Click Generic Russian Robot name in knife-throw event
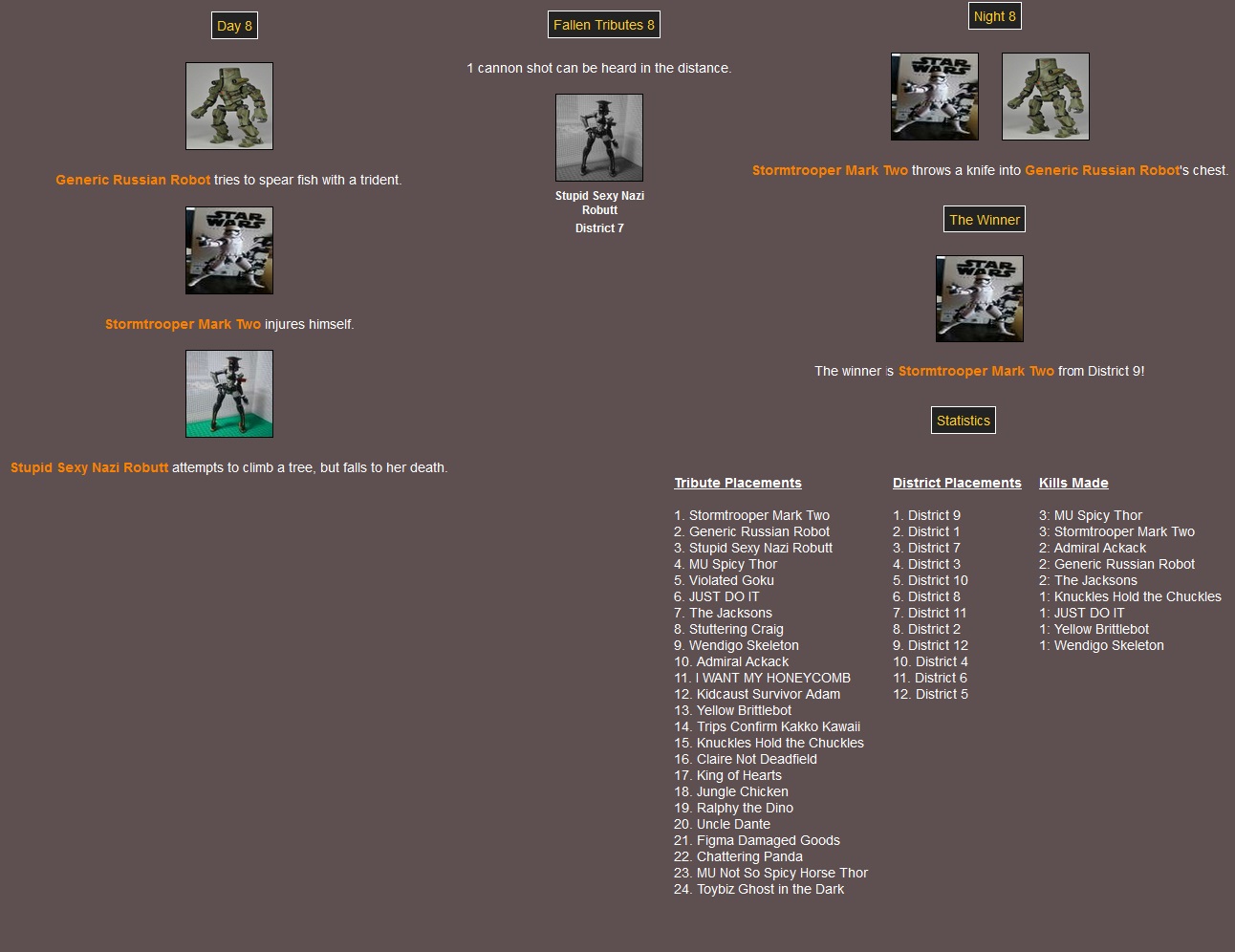1235x952 pixels. pos(1103,170)
